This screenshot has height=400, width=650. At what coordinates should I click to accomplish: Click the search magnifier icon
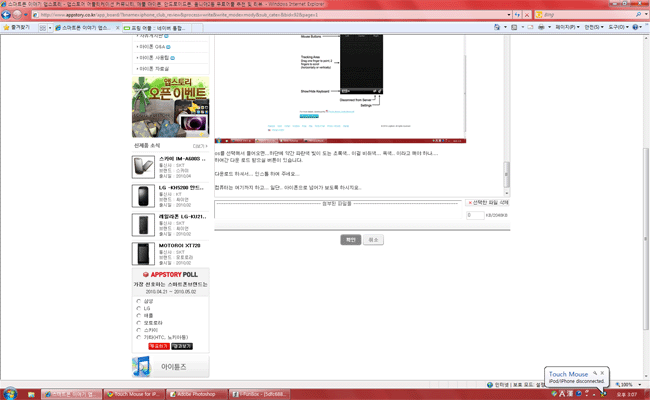point(638,15)
